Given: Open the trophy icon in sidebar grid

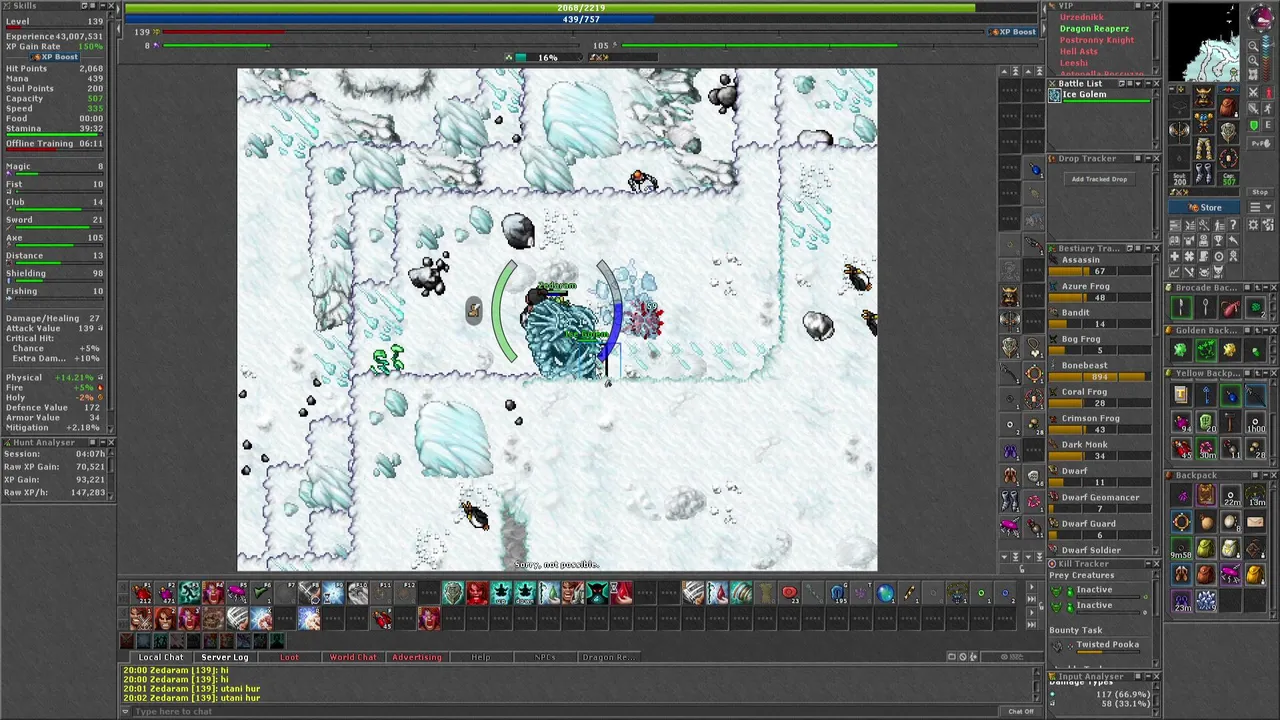Looking at the screenshot, I should [x=1218, y=240].
